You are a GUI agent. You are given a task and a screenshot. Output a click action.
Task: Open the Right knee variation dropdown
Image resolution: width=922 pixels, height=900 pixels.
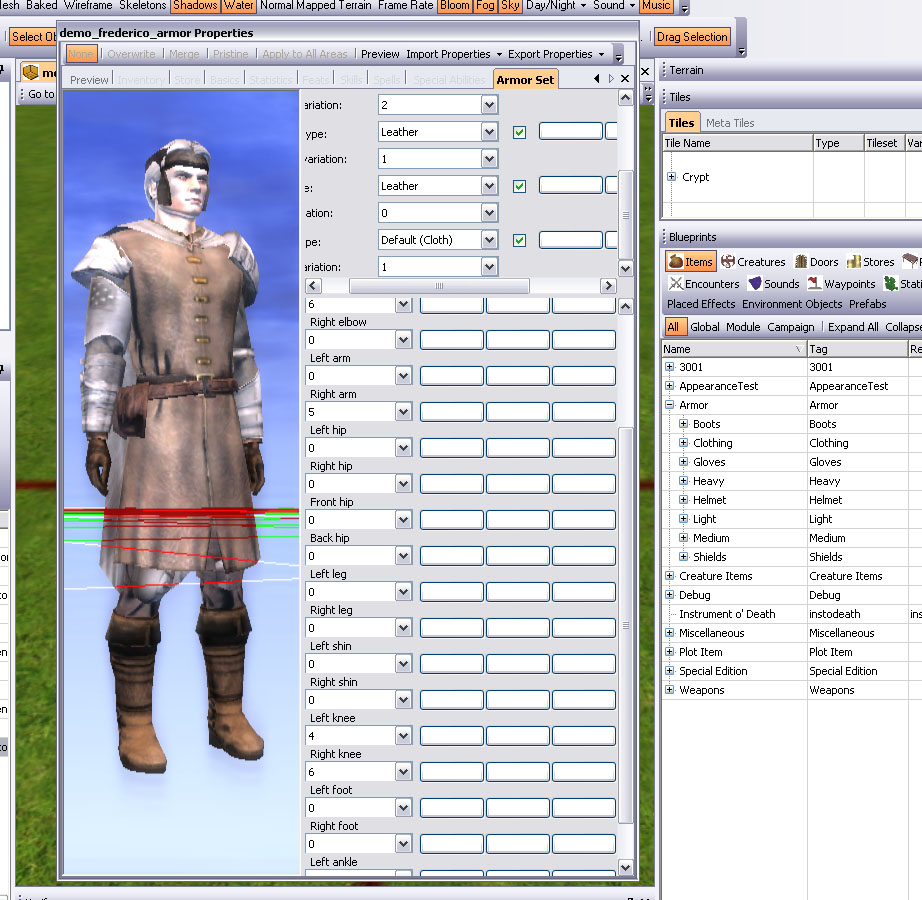(403, 772)
